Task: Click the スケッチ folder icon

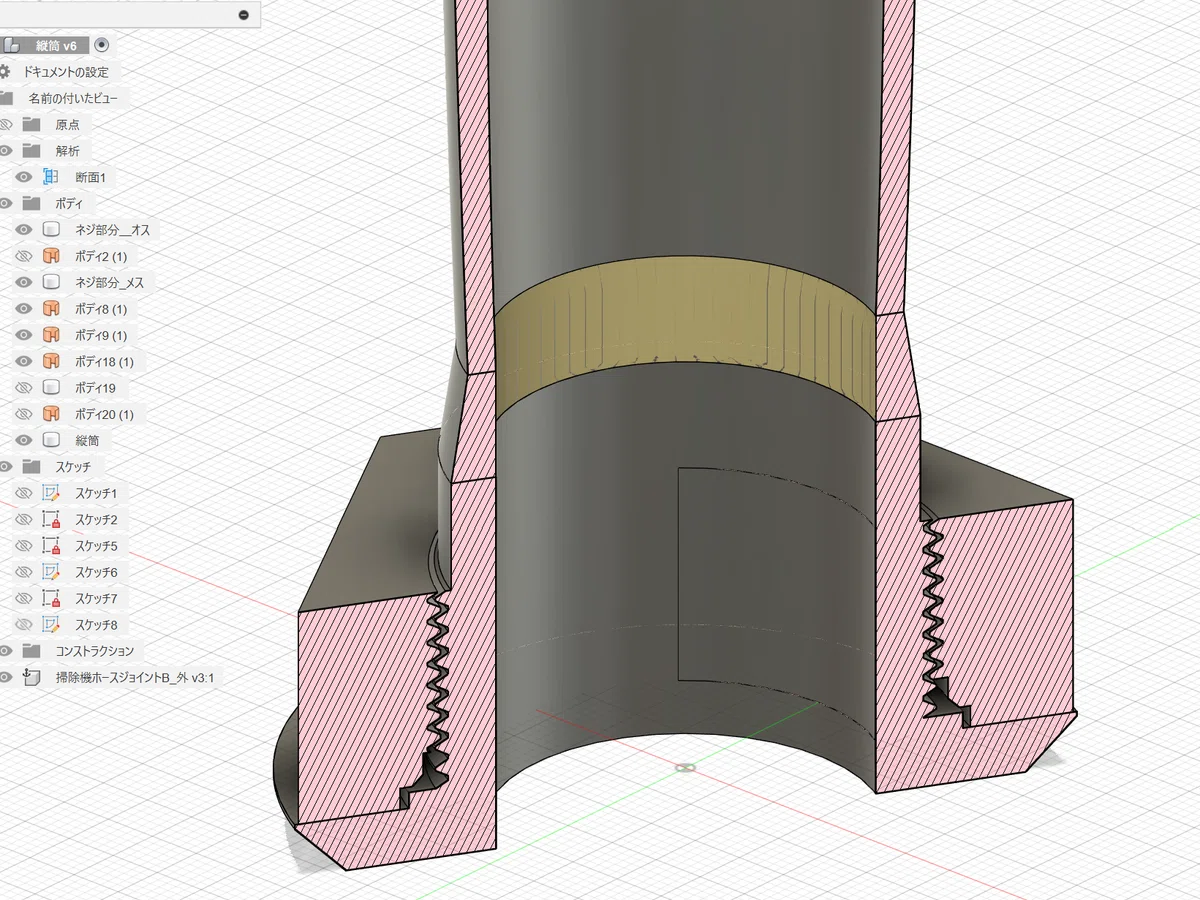Action: coord(31,466)
